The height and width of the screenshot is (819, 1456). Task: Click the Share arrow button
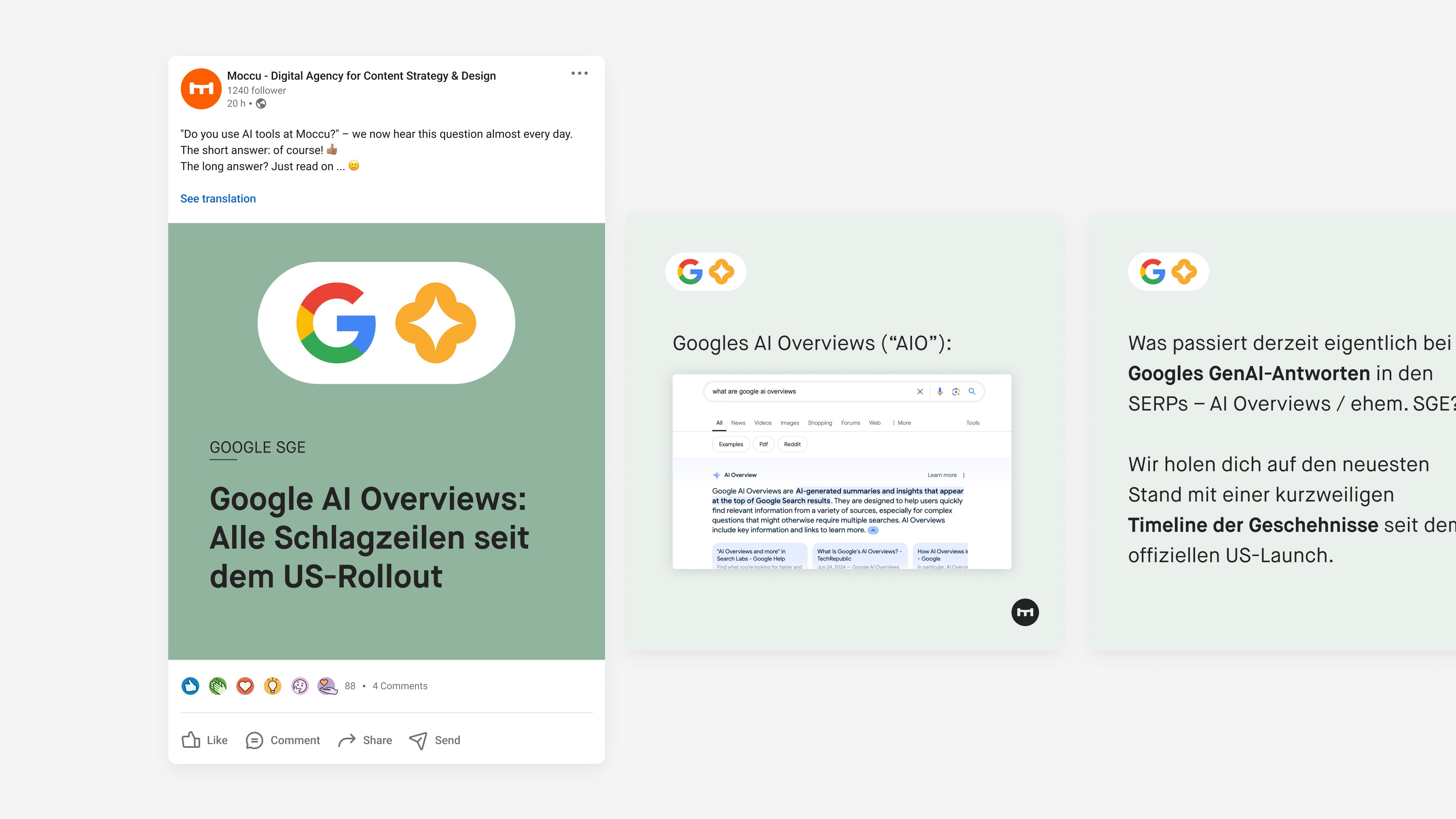pos(365,740)
